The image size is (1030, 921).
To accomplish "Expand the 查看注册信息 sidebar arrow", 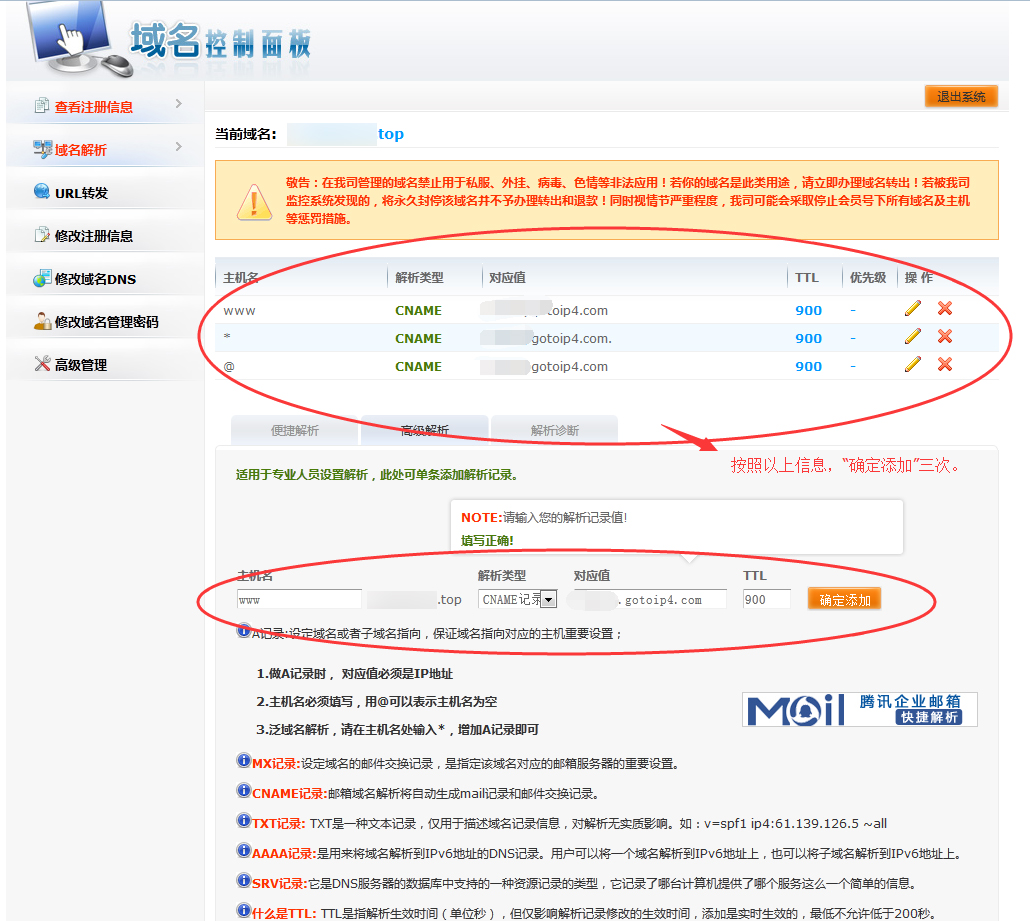I will (178, 104).
